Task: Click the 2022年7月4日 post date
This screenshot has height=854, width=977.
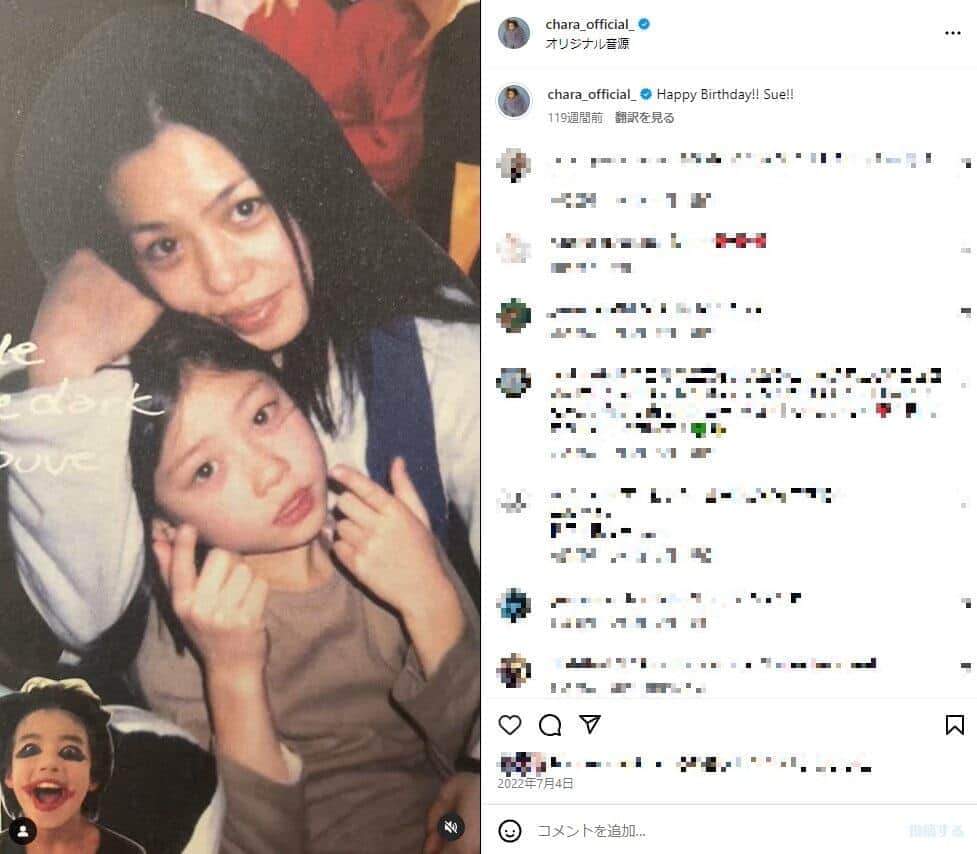Action: pyautogui.click(x=535, y=783)
